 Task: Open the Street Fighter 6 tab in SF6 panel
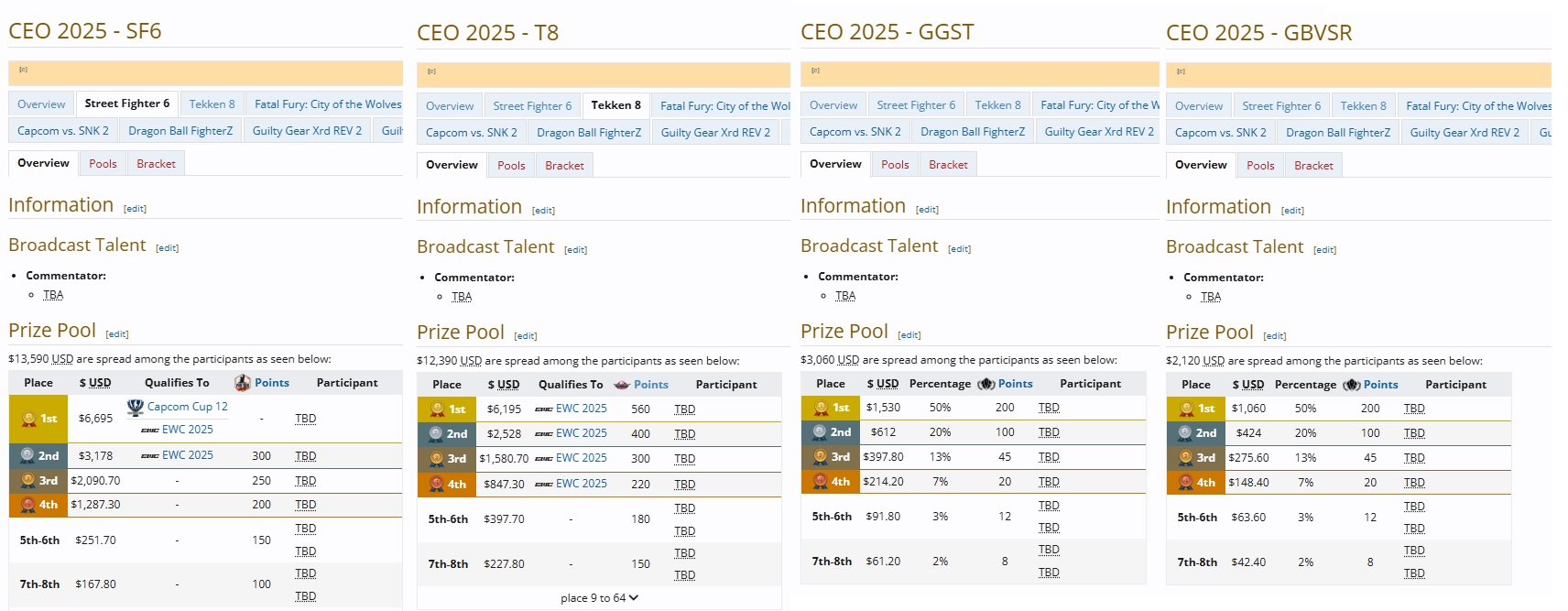127,104
